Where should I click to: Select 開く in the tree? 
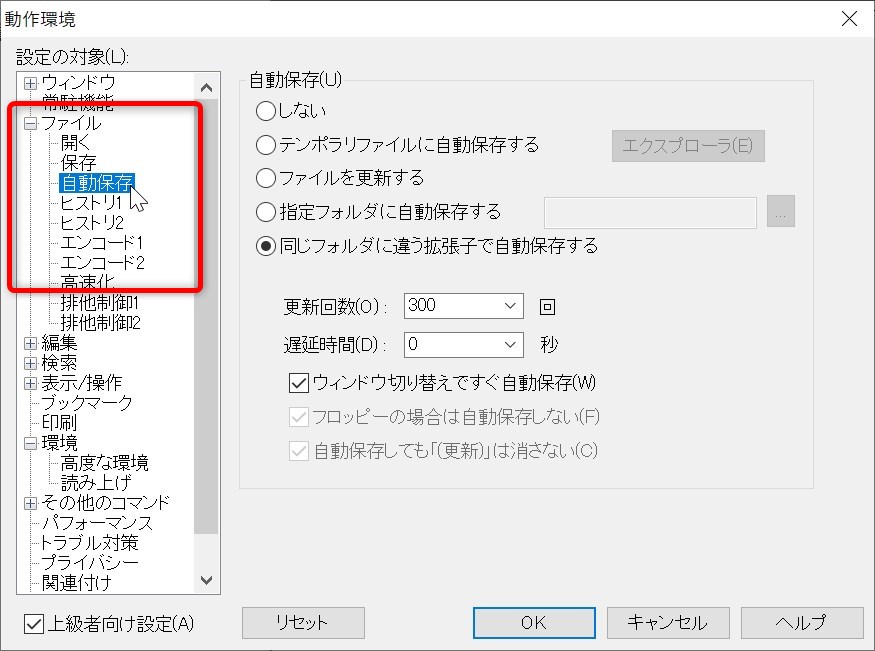[75, 143]
